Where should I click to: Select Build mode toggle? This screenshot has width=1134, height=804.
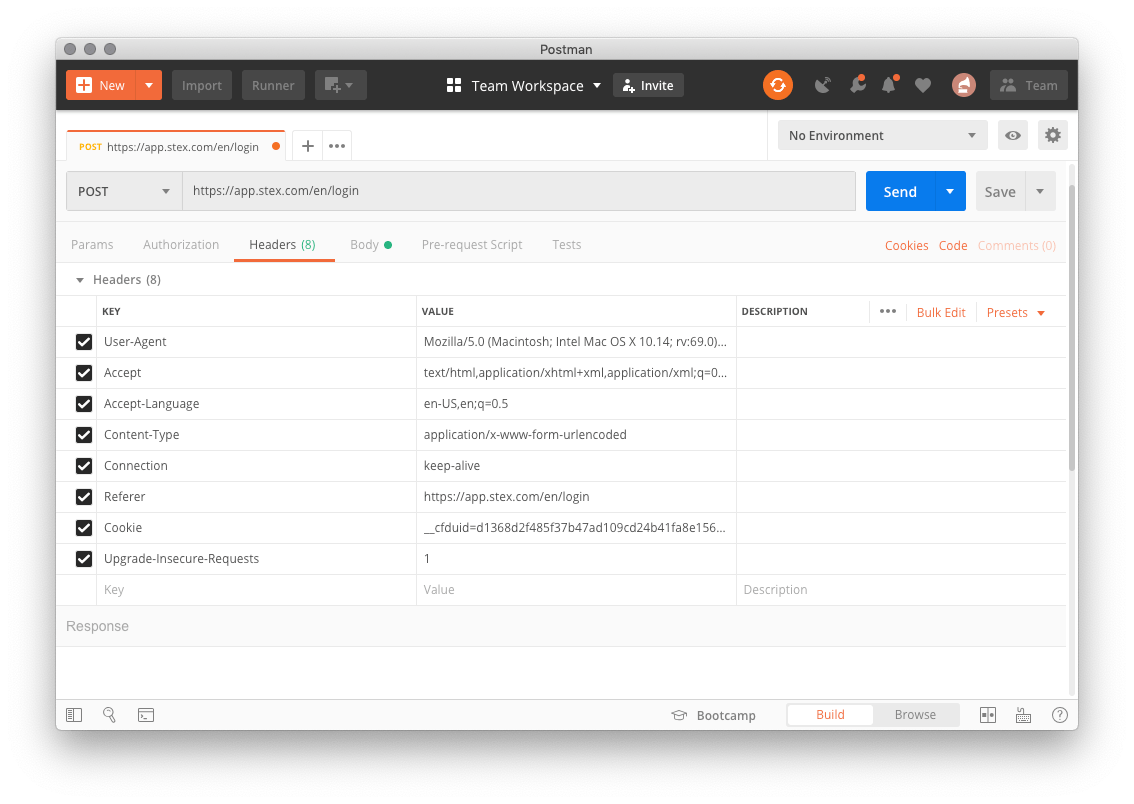pos(830,714)
